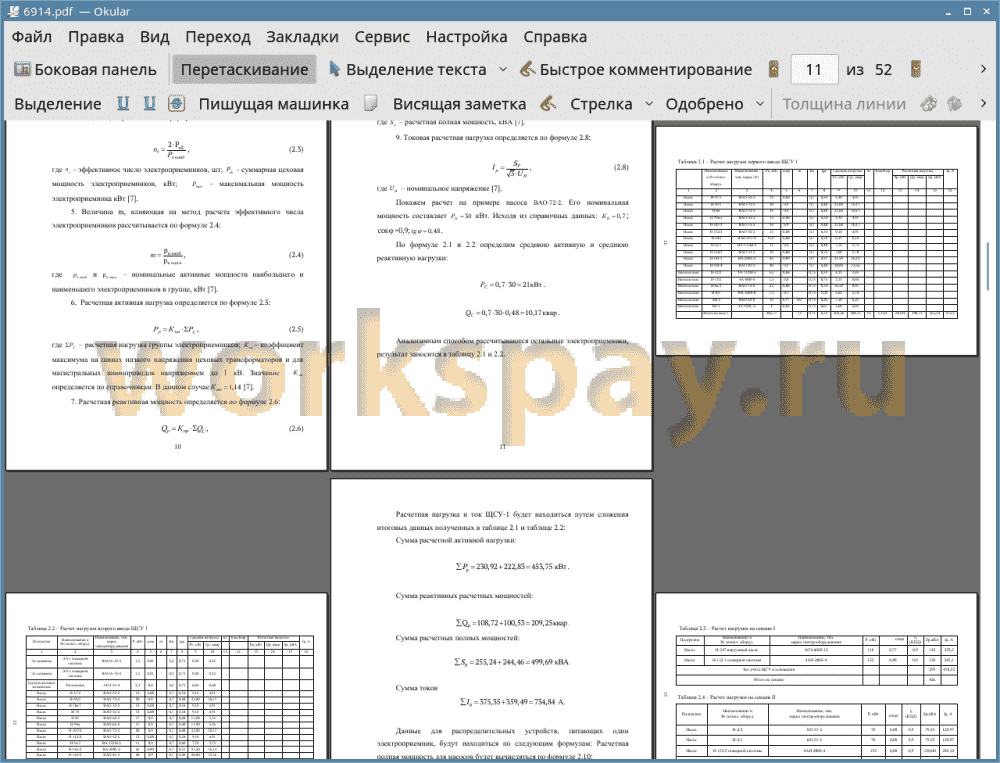
Task: Click total pages count 52
Action: 883,70
